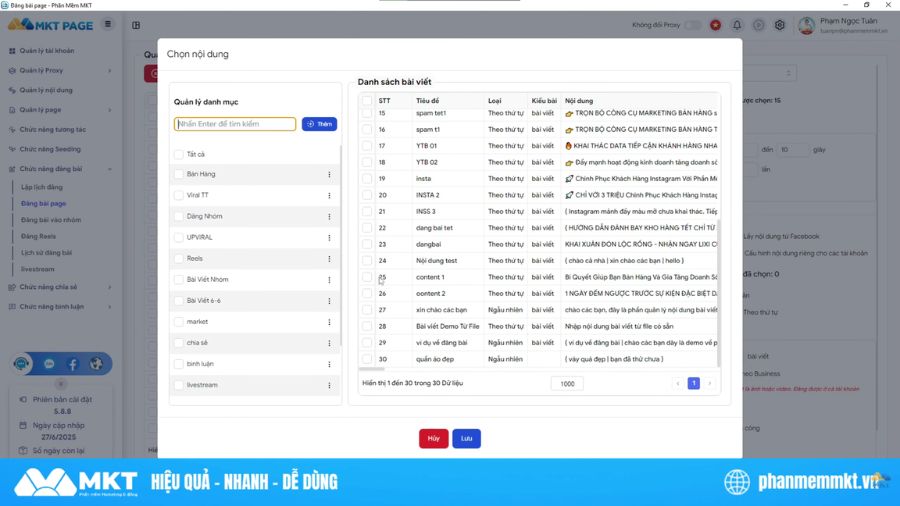
Task: Open the page size 1000 dropdown
Action: (567, 383)
